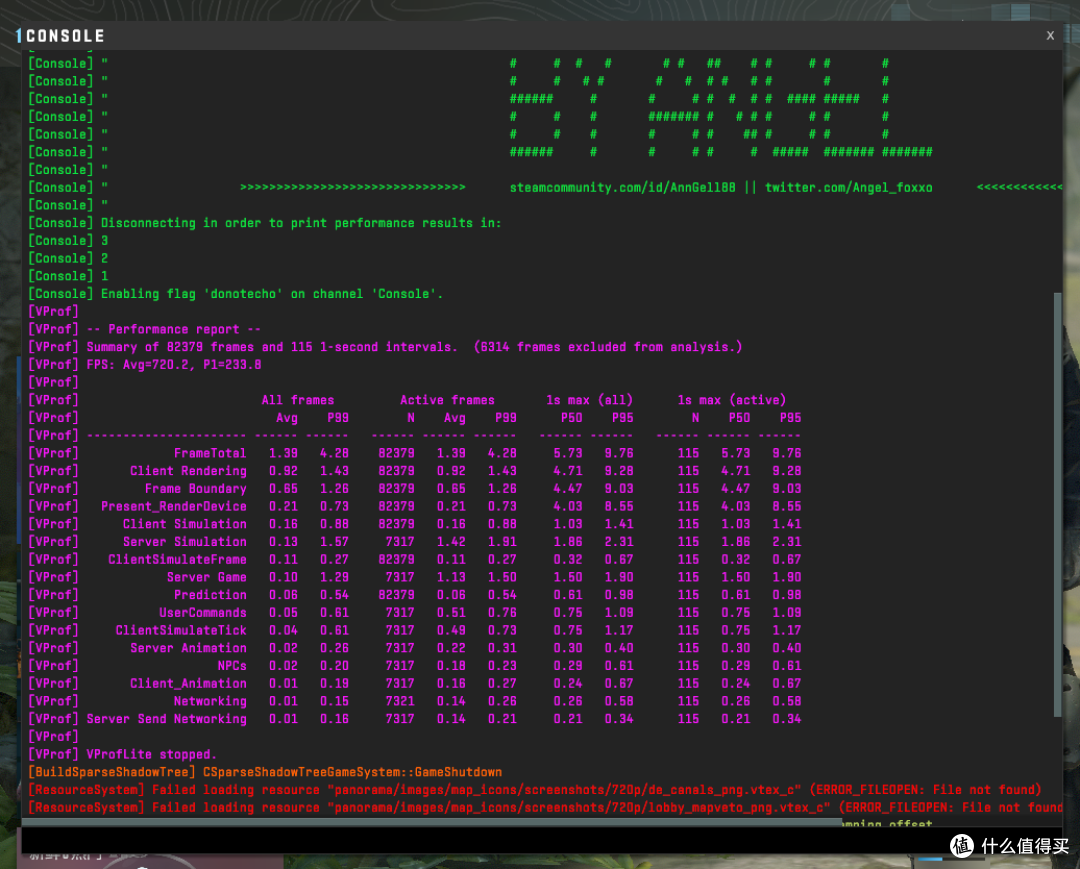This screenshot has height=869, width=1080.
Task: Click the Server Simulation row label
Action: click(x=185, y=542)
